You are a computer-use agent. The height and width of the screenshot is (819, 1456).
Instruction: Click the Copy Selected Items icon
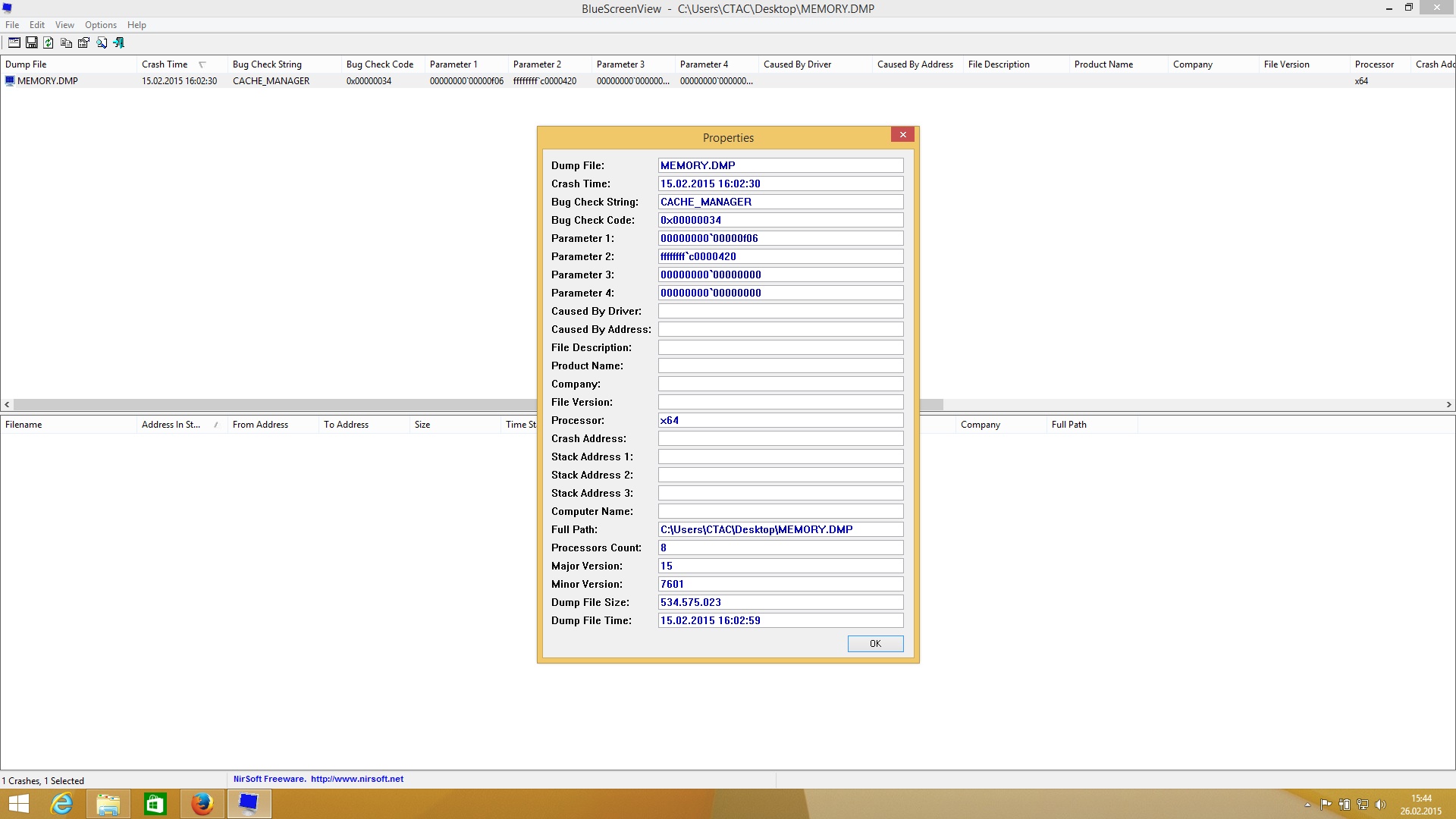pos(66,43)
